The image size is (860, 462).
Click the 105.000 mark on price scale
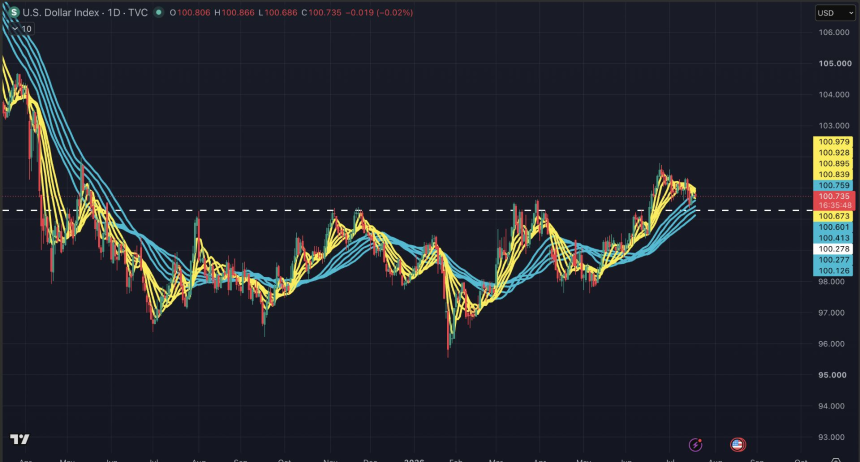(835, 64)
